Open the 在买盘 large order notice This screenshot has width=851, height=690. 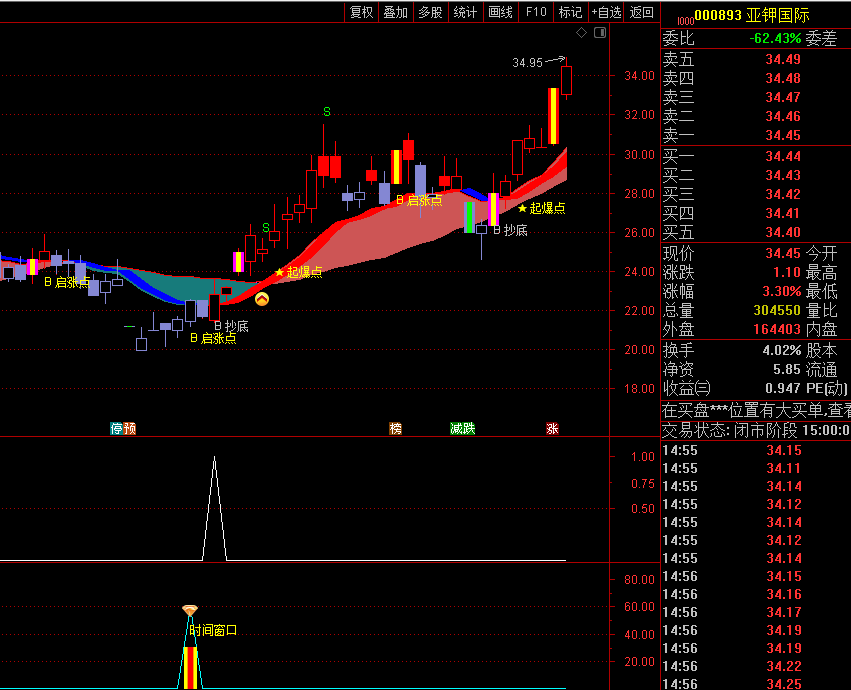coord(755,410)
